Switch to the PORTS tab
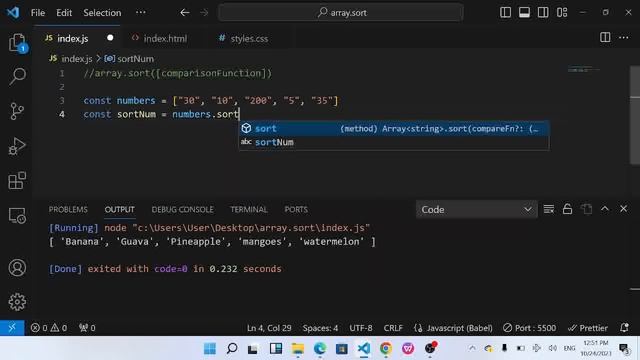The height and width of the screenshot is (360, 640). coord(296,209)
